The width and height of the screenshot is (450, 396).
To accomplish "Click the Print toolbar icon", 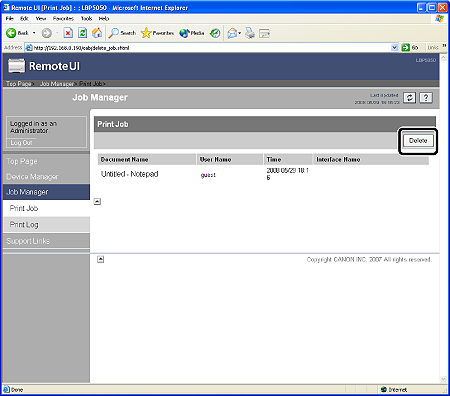I will (250, 33).
